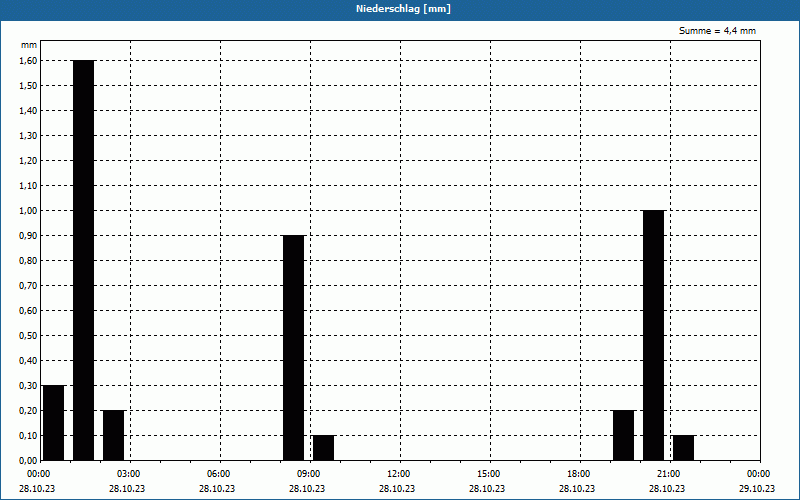This screenshot has height=500, width=800.
Task: Click the 0,70 y-axis value
Action: tap(28, 286)
